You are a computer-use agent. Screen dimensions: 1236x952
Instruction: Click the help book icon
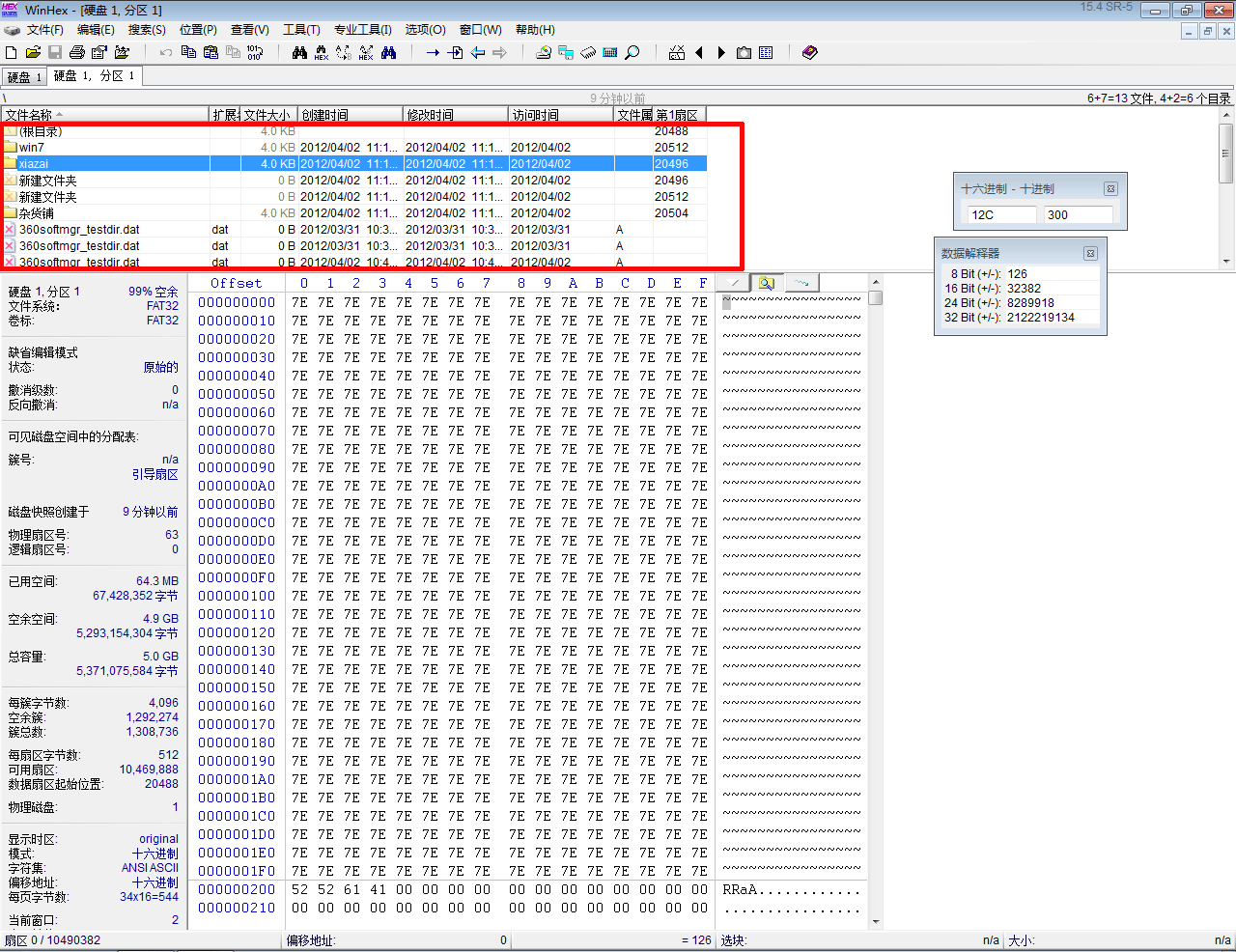pos(810,52)
